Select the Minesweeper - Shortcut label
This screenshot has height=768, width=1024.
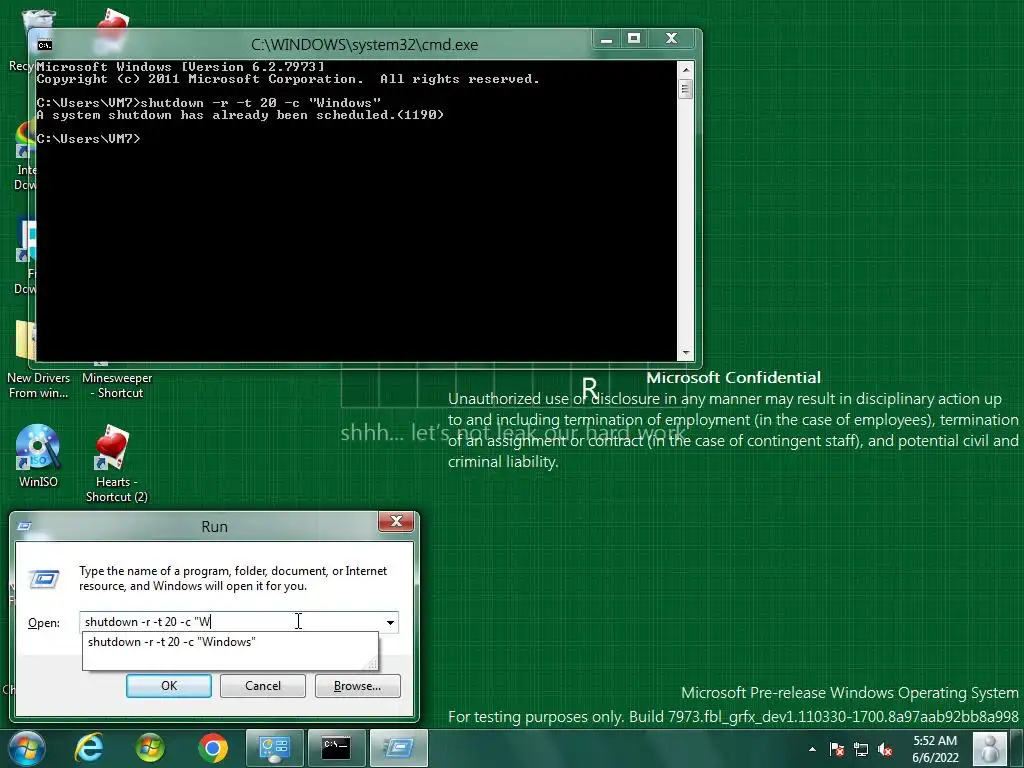[117, 385]
